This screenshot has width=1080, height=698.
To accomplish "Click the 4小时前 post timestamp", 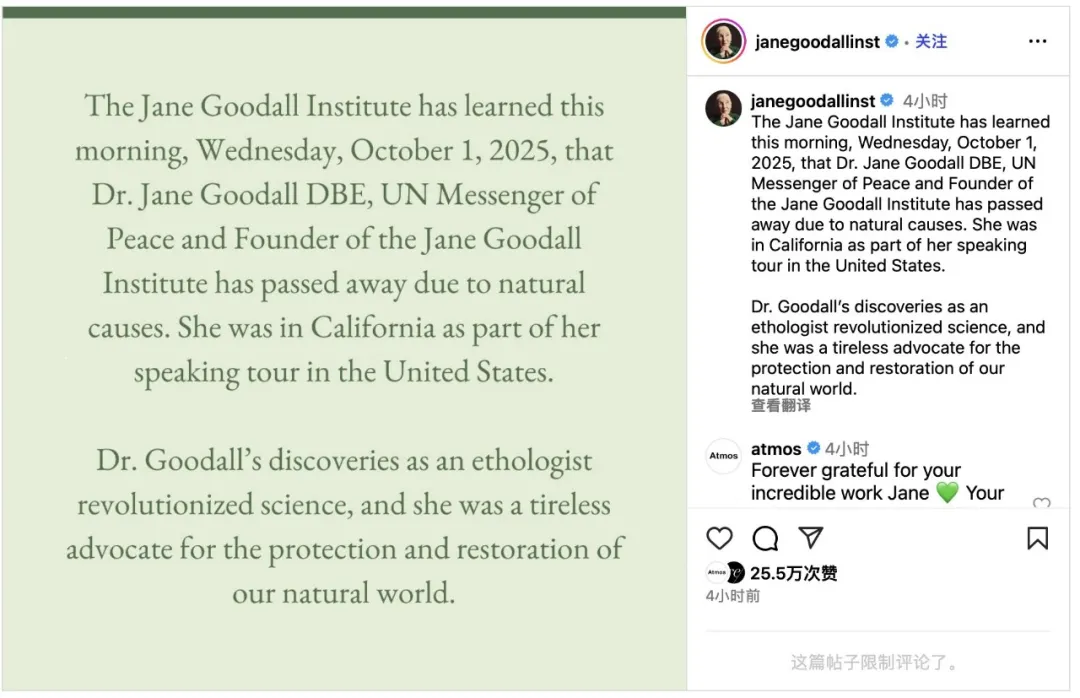I will coord(732,596).
